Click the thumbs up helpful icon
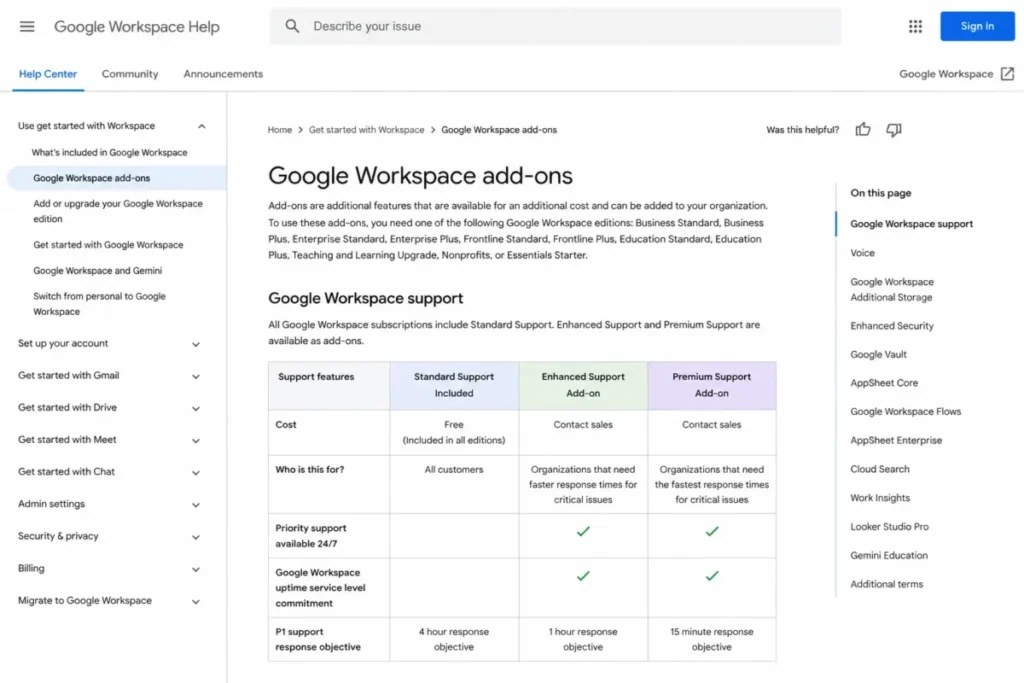This screenshot has height=683, width=1024. pos(863,129)
